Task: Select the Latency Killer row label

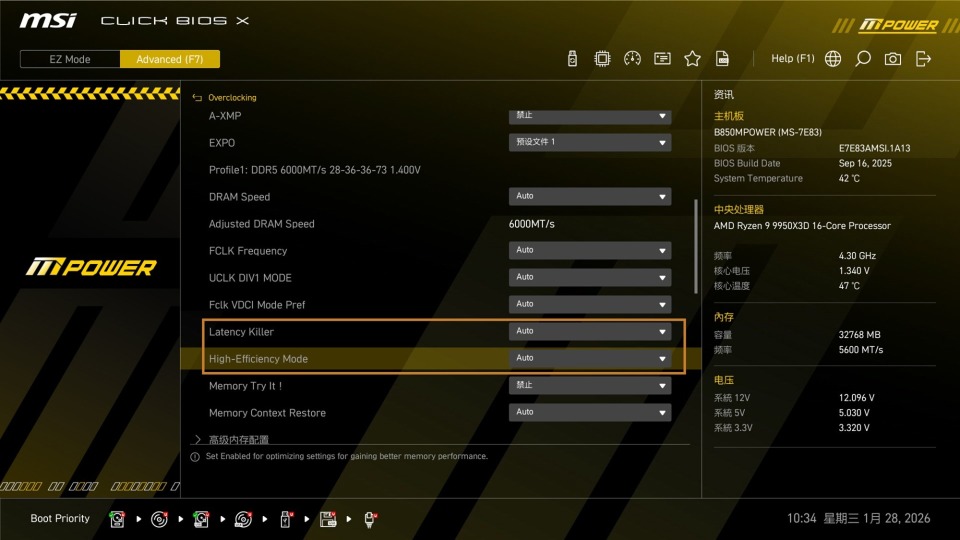Action: coord(241,332)
